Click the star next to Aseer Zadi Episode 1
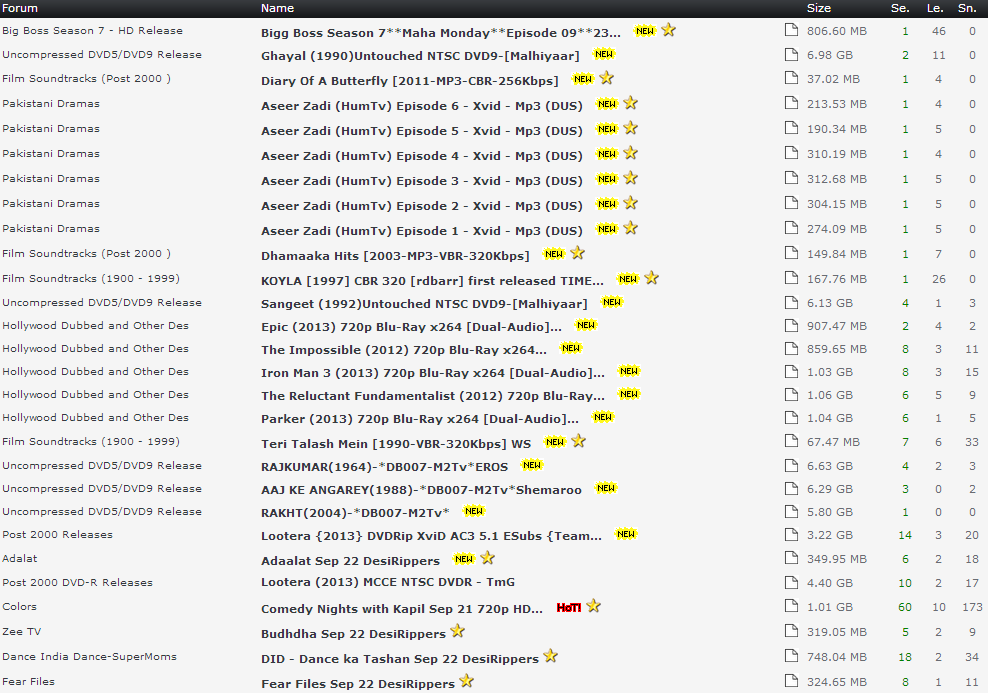 pyautogui.click(x=631, y=228)
